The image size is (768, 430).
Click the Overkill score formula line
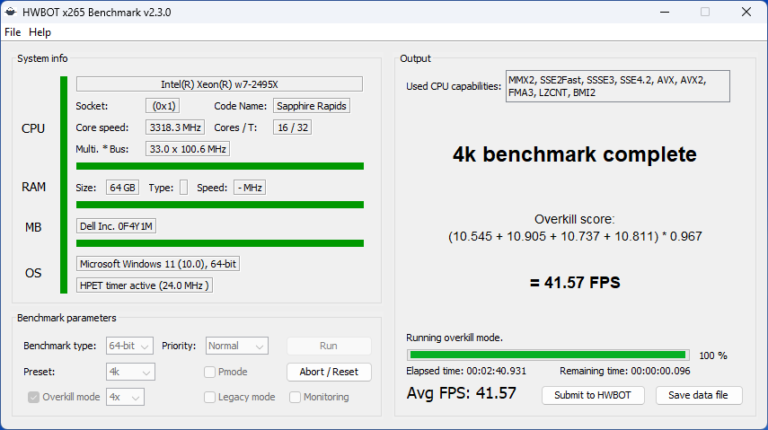coord(575,237)
